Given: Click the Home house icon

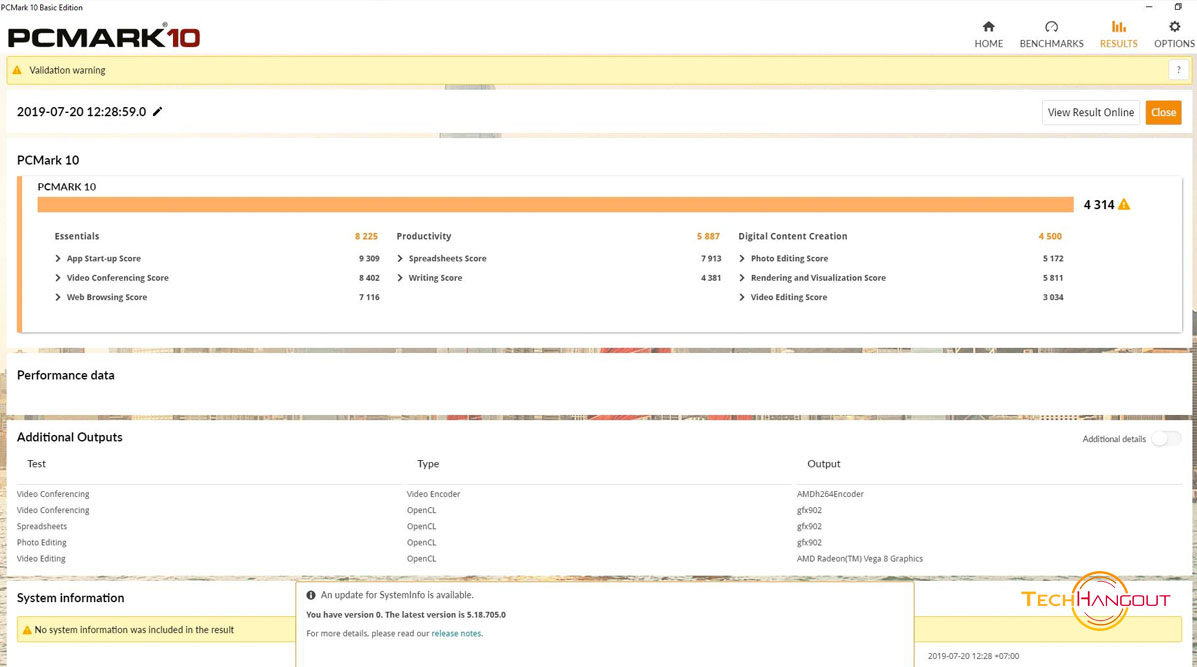Looking at the screenshot, I should 989,27.
